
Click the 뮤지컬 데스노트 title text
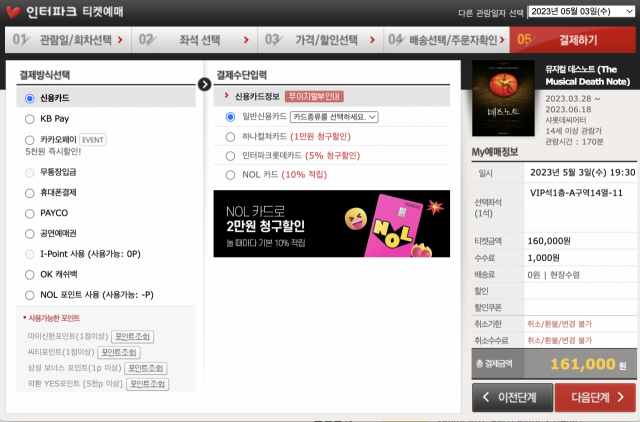pos(587,76)
